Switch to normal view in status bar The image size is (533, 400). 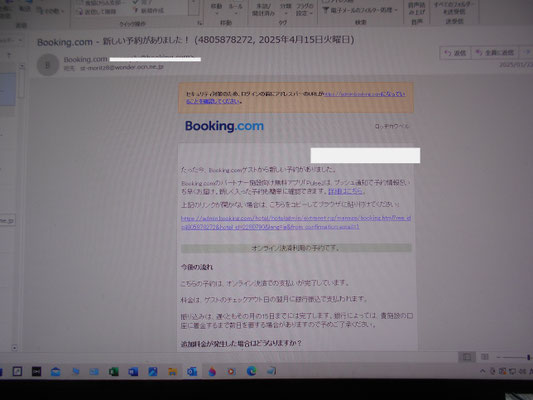(467, 357)
